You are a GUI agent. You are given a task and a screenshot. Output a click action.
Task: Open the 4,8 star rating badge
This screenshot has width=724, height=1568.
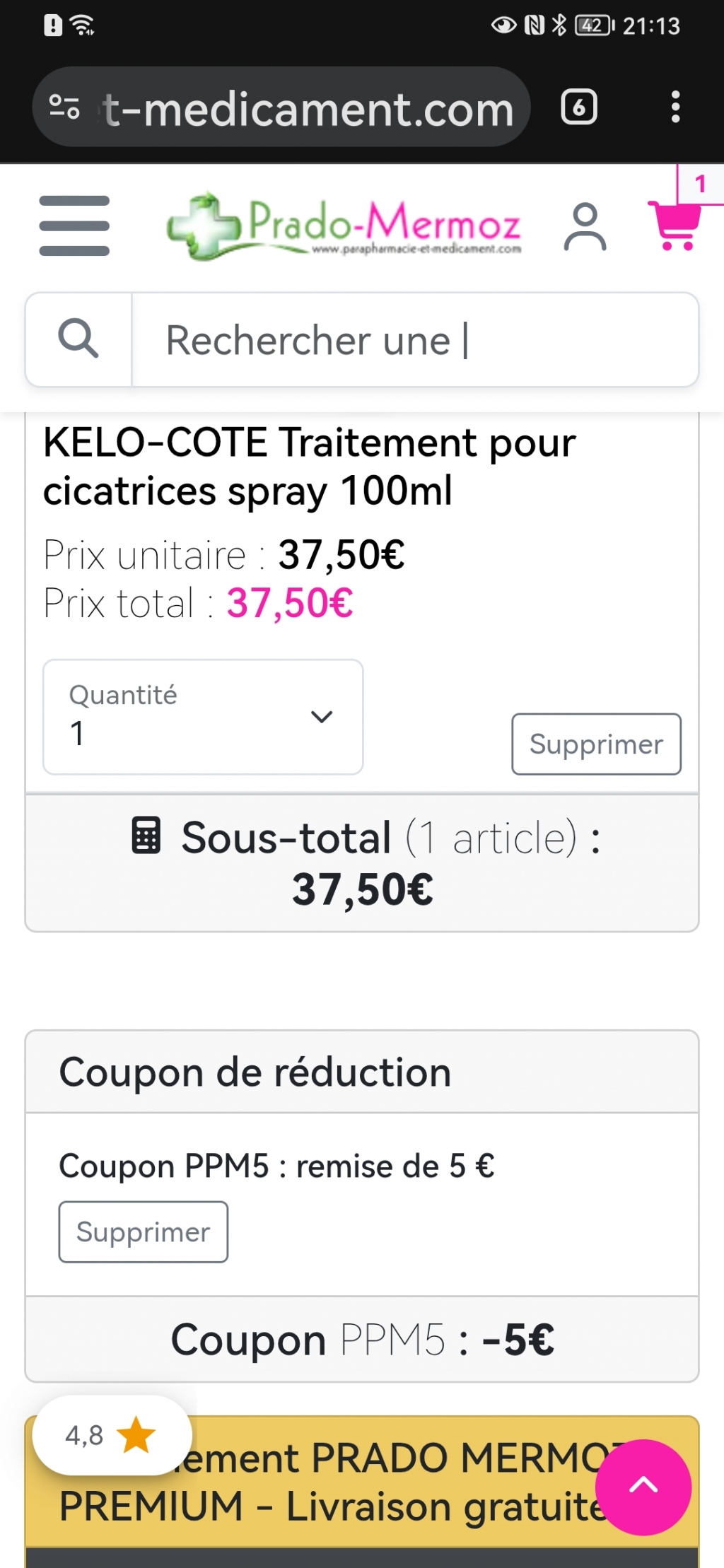[x=111, y=1436]
